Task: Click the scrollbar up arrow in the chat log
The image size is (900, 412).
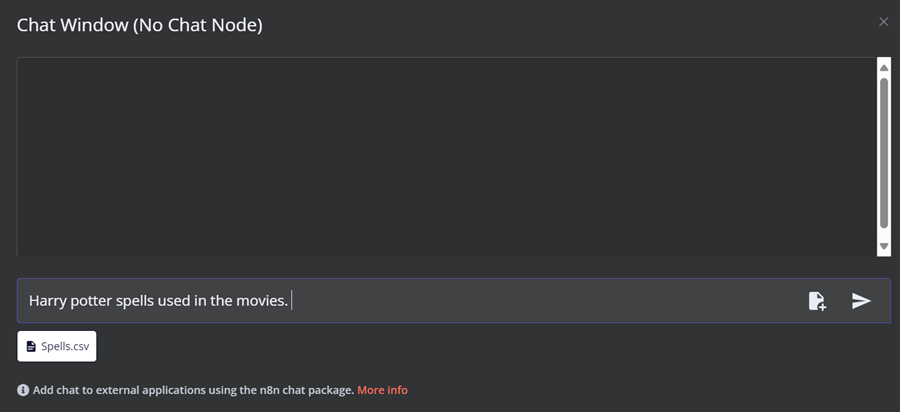Action: pos(884,68)
